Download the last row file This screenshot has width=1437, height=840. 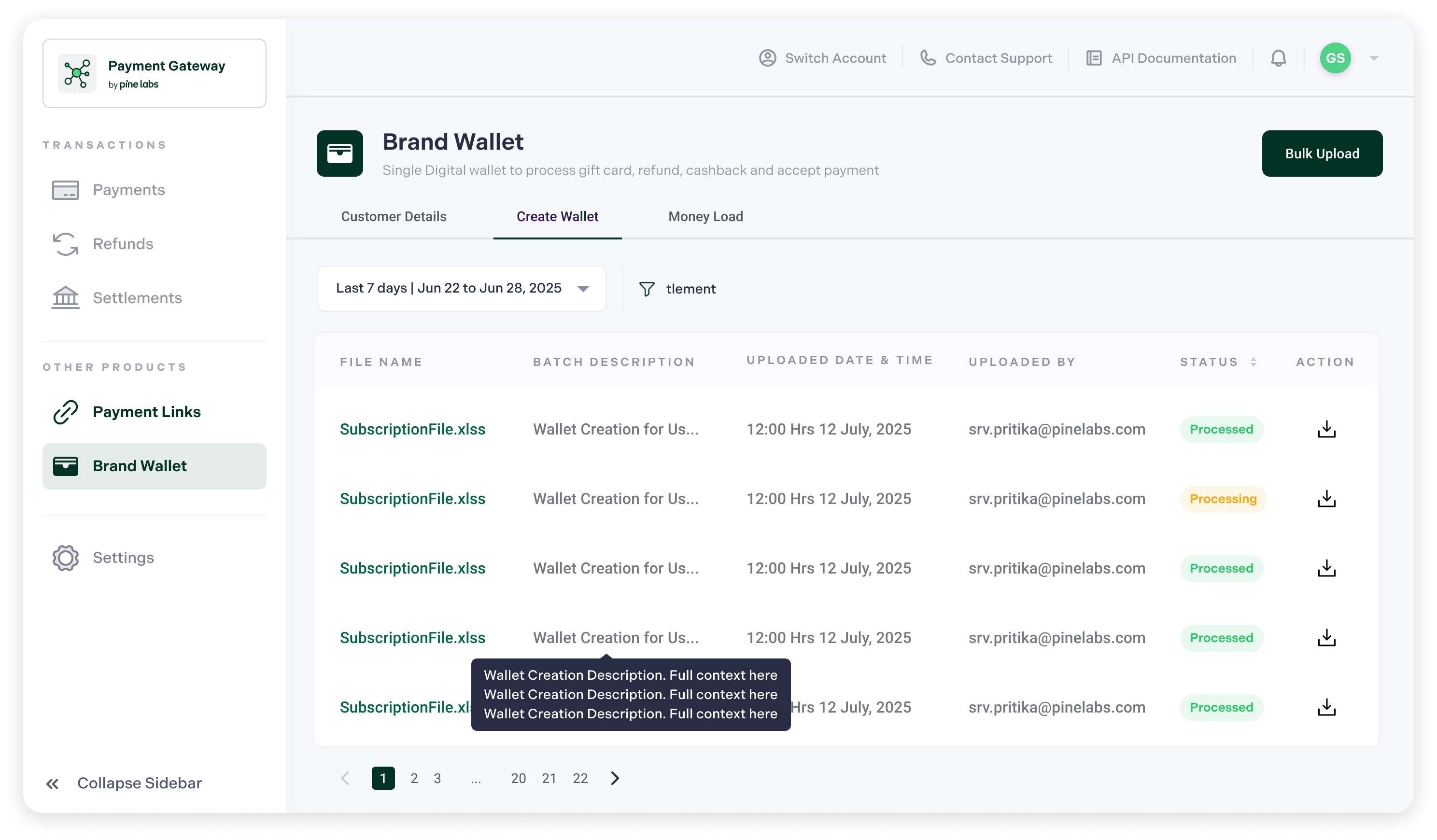click(1326, 708)
